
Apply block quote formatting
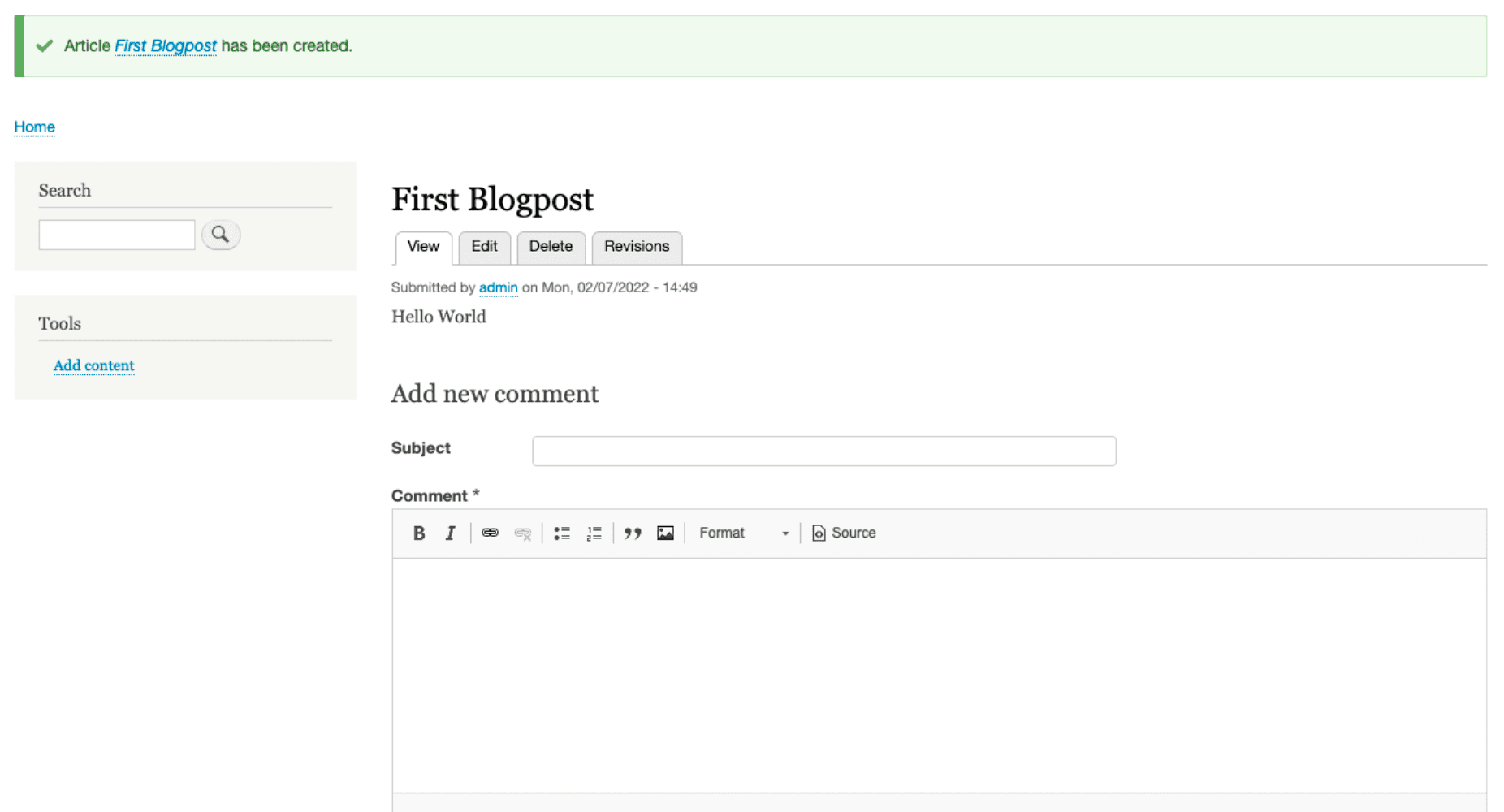(633, 533)
